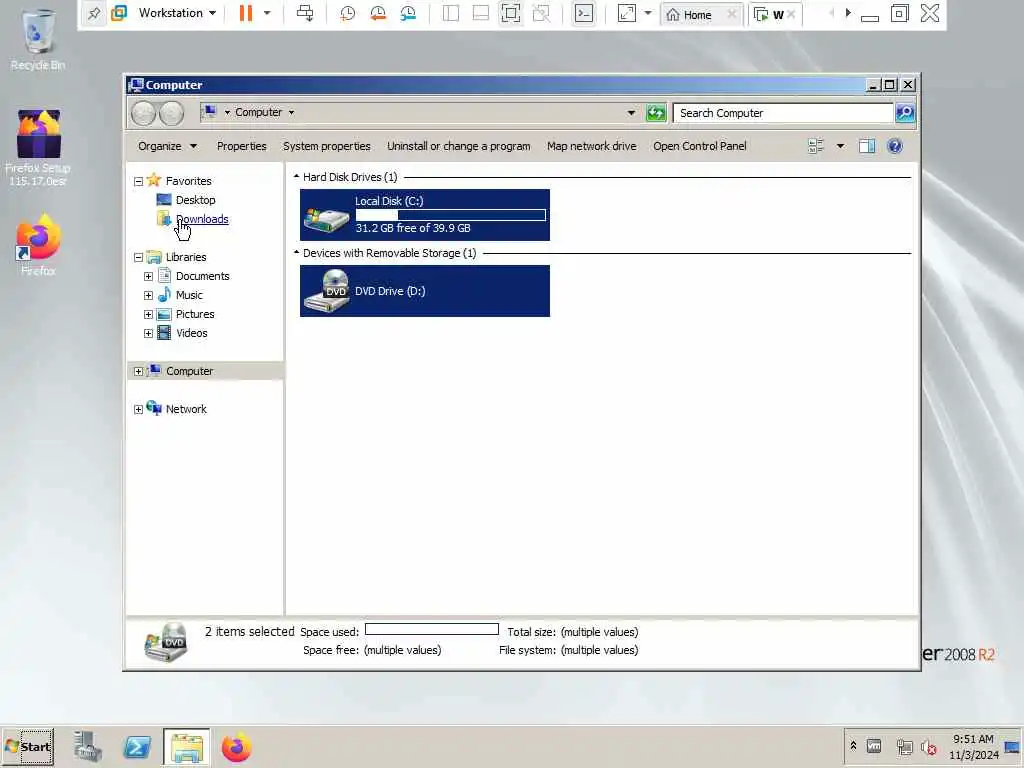Viewport: 1024px width, 768px height.
Task: Click the Send Ctrl+Alt+Del icon
Action: (x=305, y=13)
